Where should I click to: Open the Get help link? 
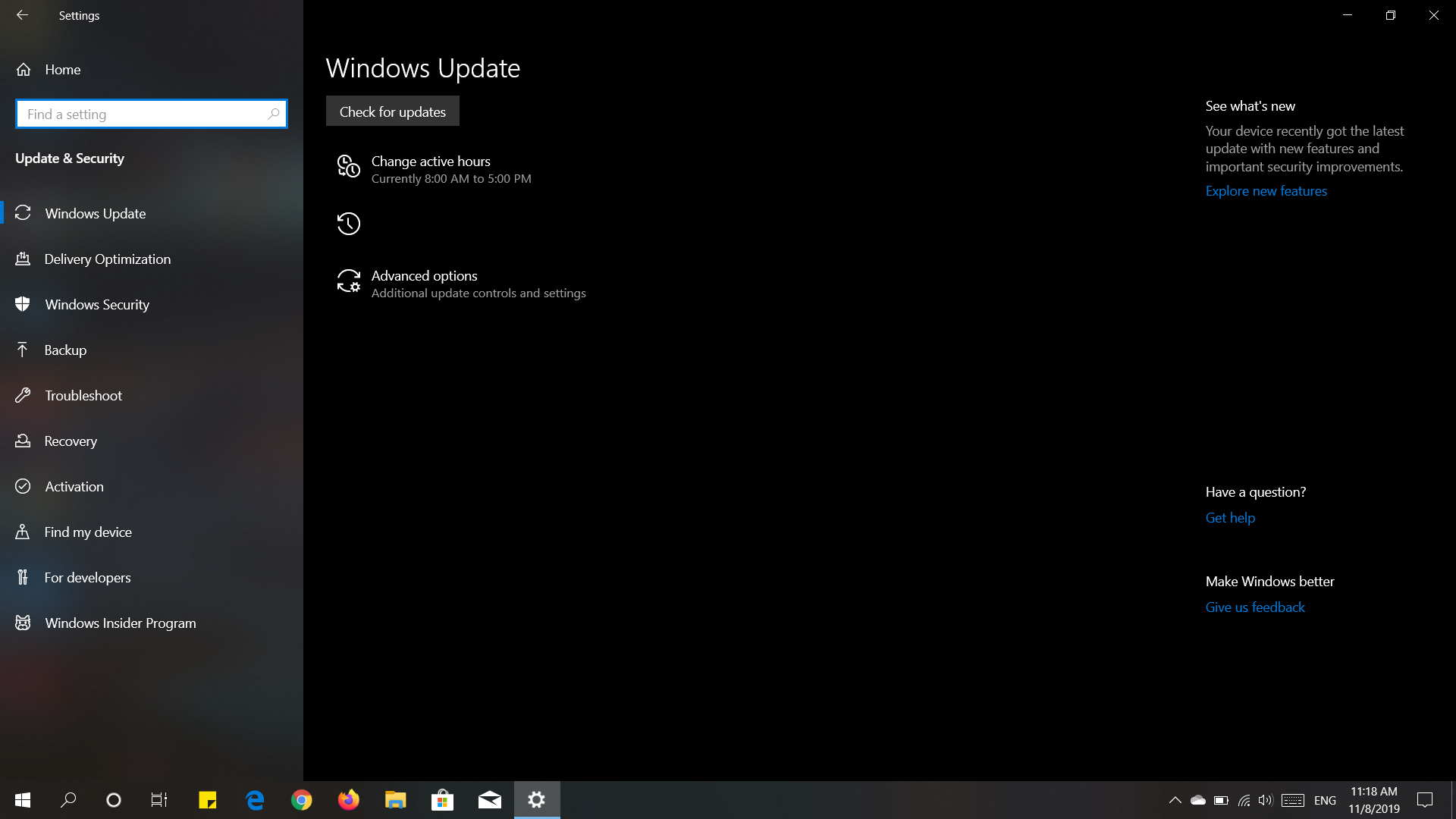(x=1230, y=518)
